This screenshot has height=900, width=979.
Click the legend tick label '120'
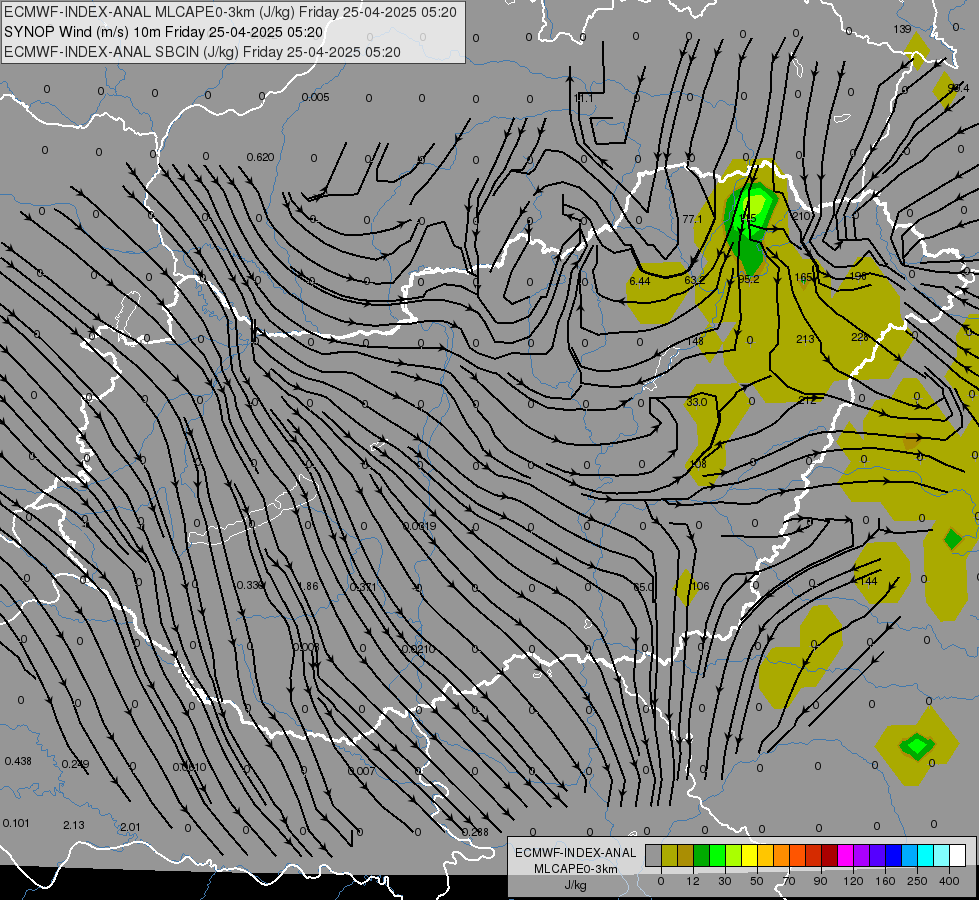[x=853, y=881]
